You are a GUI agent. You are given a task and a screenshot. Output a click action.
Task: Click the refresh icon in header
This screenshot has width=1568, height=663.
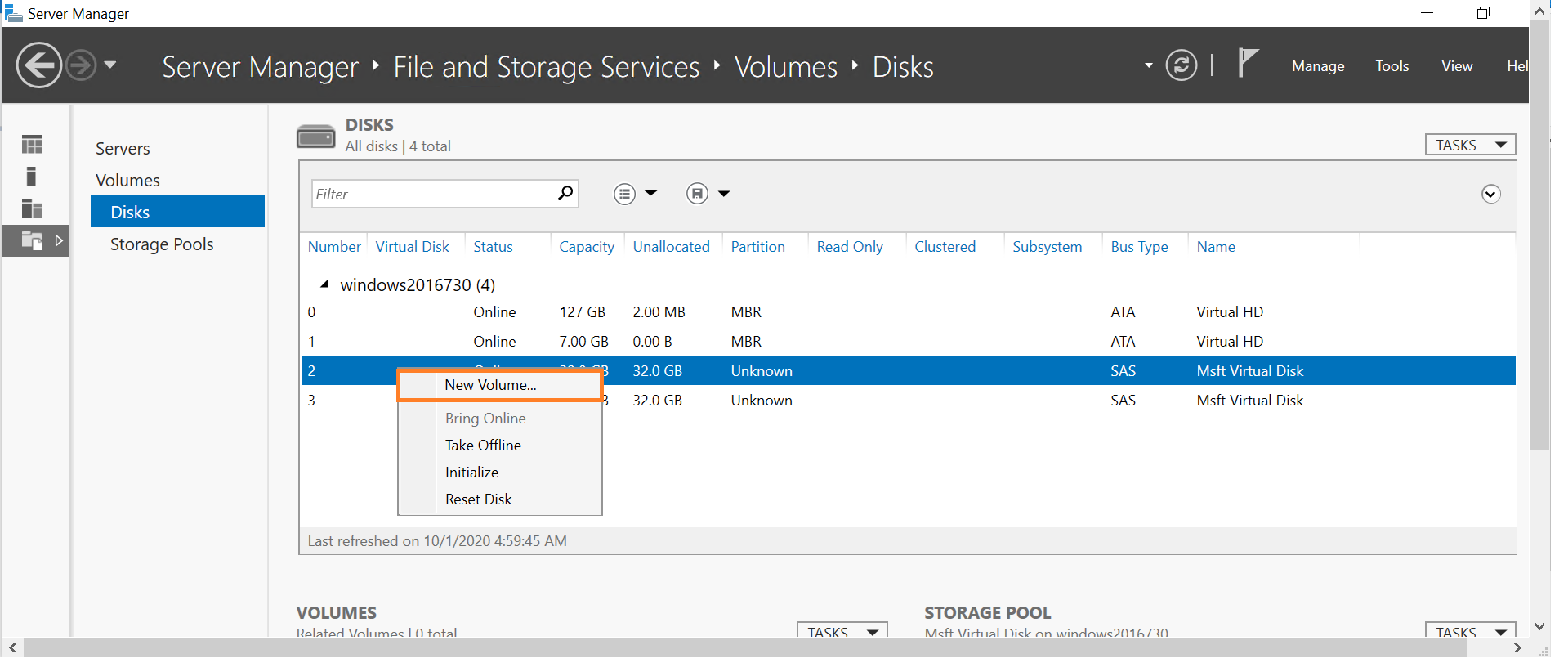tap(1181, 65)
